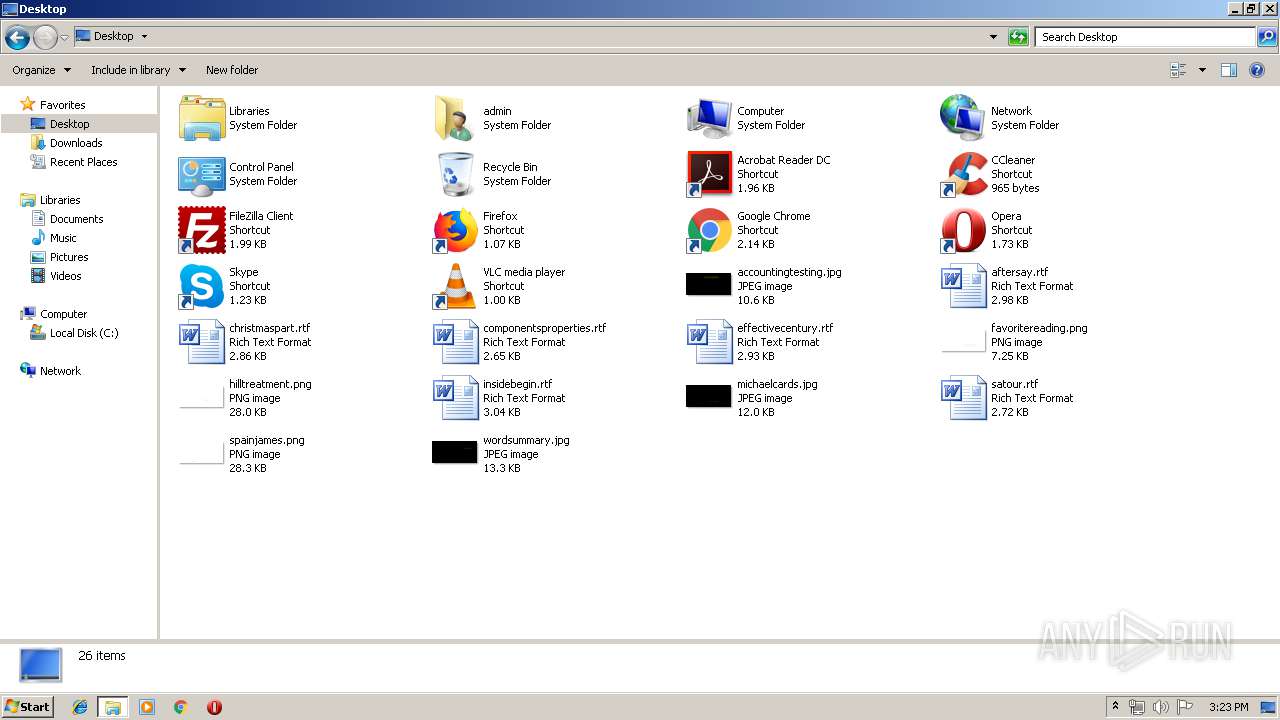Select the Computer system folder icon
This screenshot has width=1280, height=720.
click(x=710, y=118)
